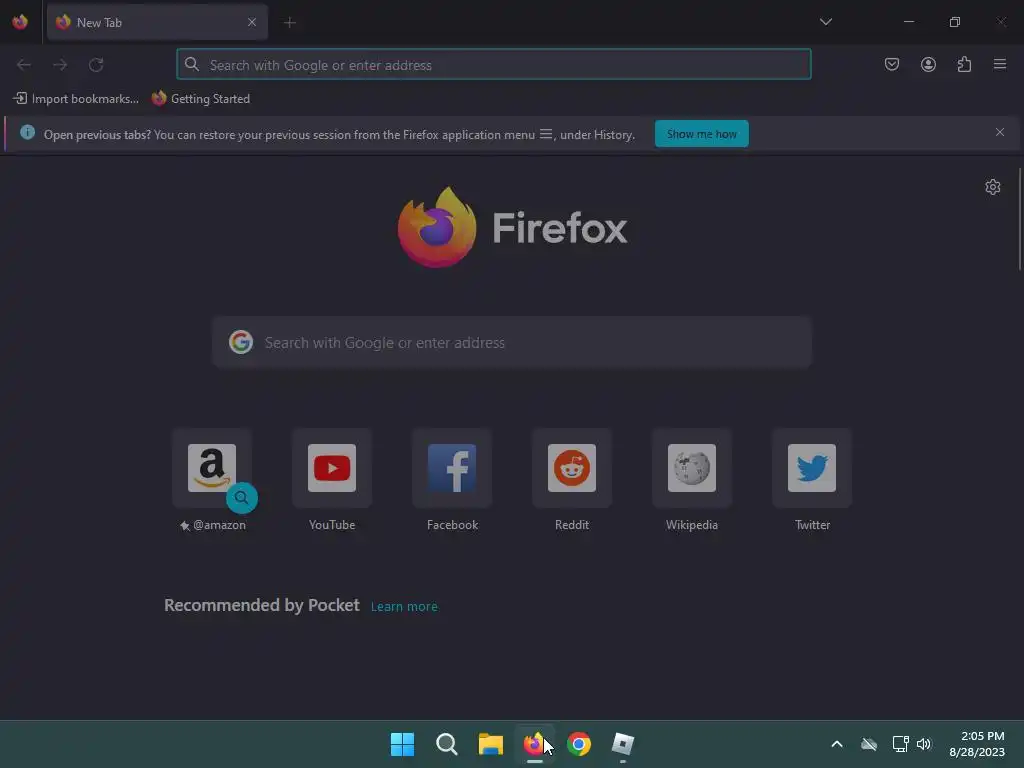Click Firefox icon in taskbar
1024x768 pixels.
pos(535,744)
